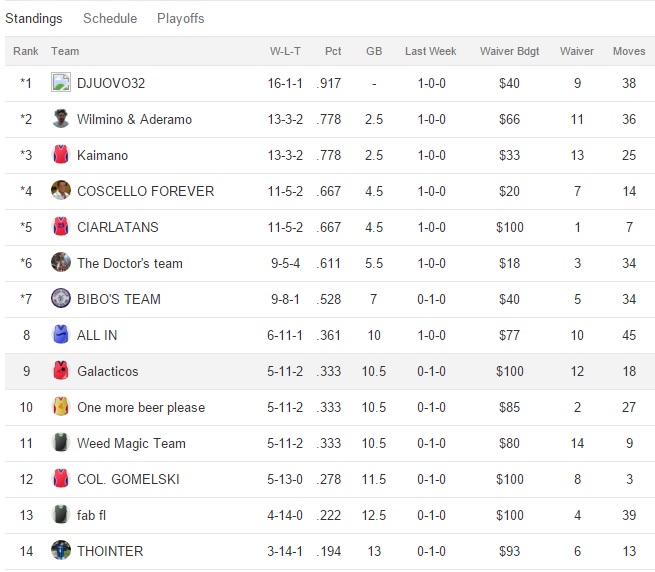
Task: Open the CIARLATANS team page
Action: coord(117,227)
